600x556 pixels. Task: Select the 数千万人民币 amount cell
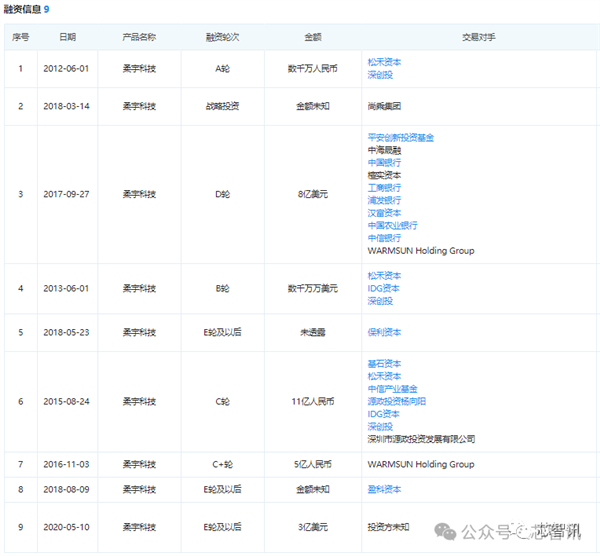[x=313, y=68]
